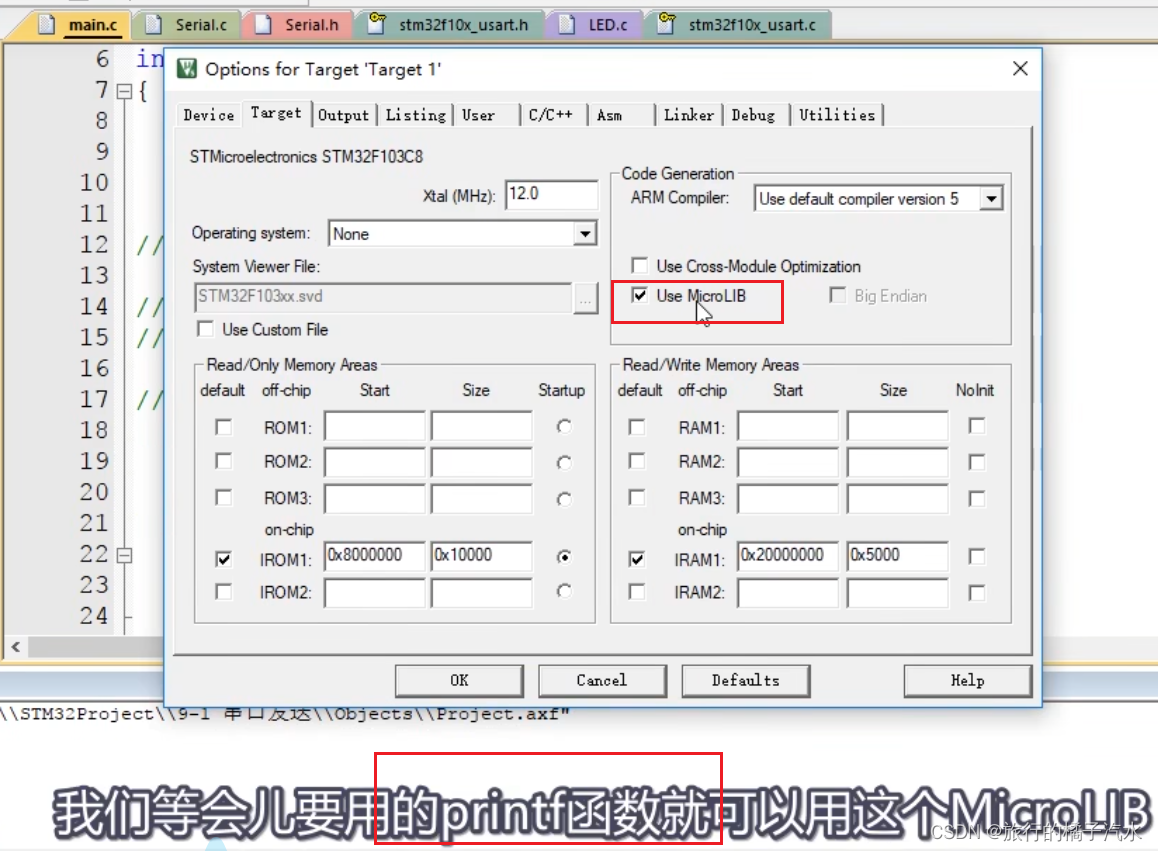Select ROM2 as the Startup area
Image resolution: width=1158 pixels, height=851 pixels.
coord(563,462)
